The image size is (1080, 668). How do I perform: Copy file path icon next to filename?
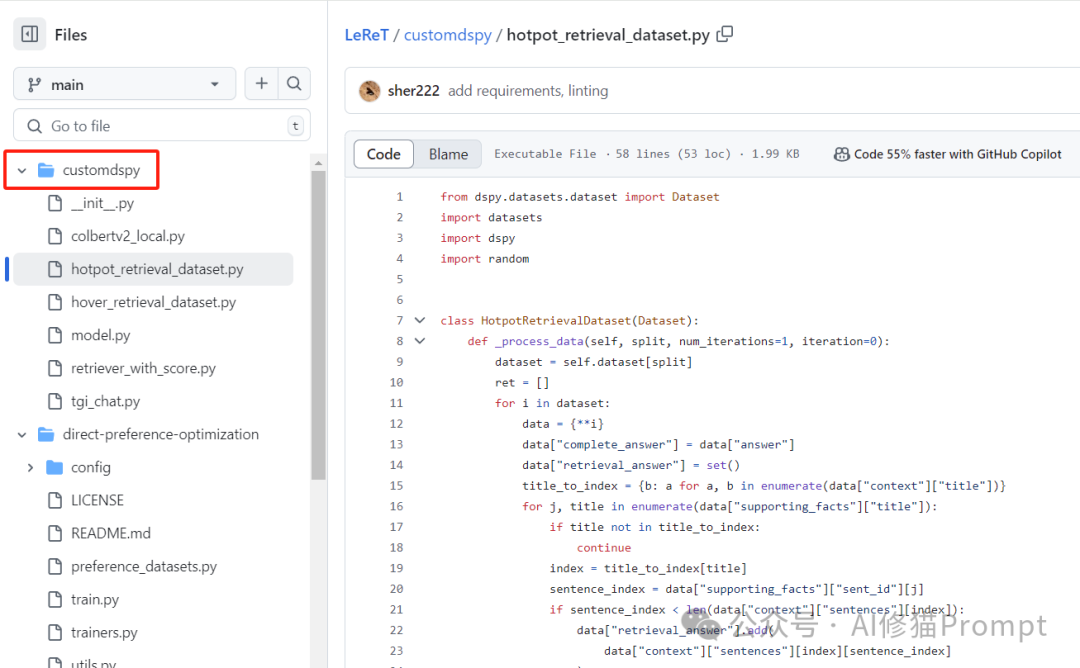click(725, 34)
